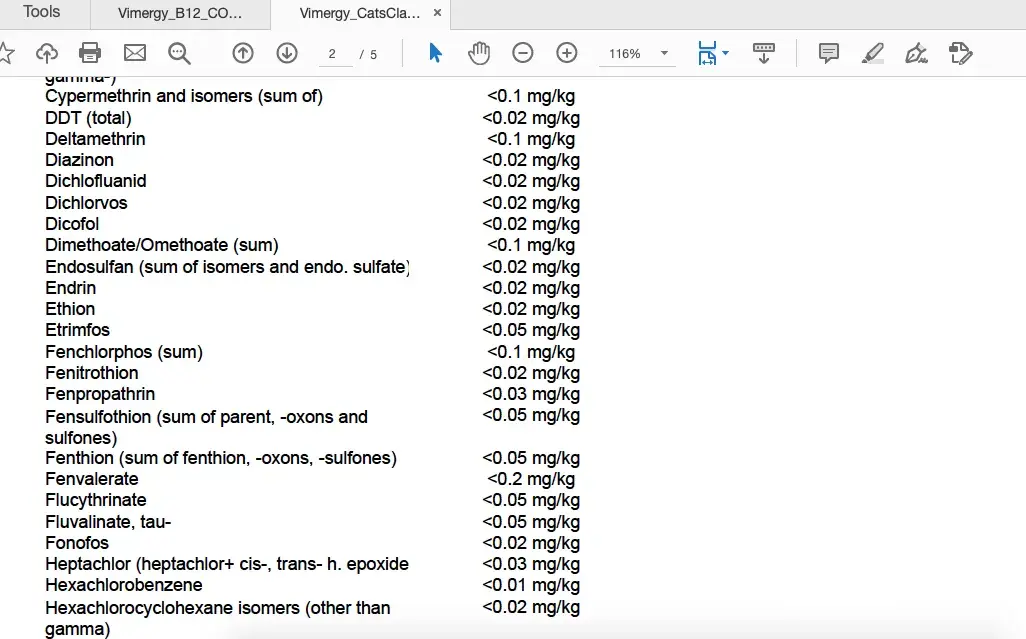Open the Tools tab
1026x639 pixels.
coord(42,13)
